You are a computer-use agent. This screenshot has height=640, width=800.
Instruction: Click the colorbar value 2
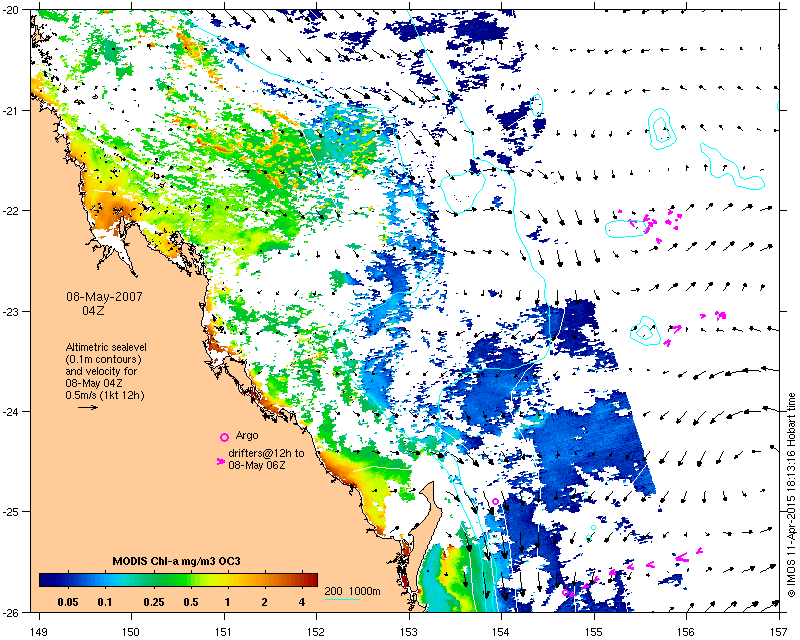(x=264, y=602)
